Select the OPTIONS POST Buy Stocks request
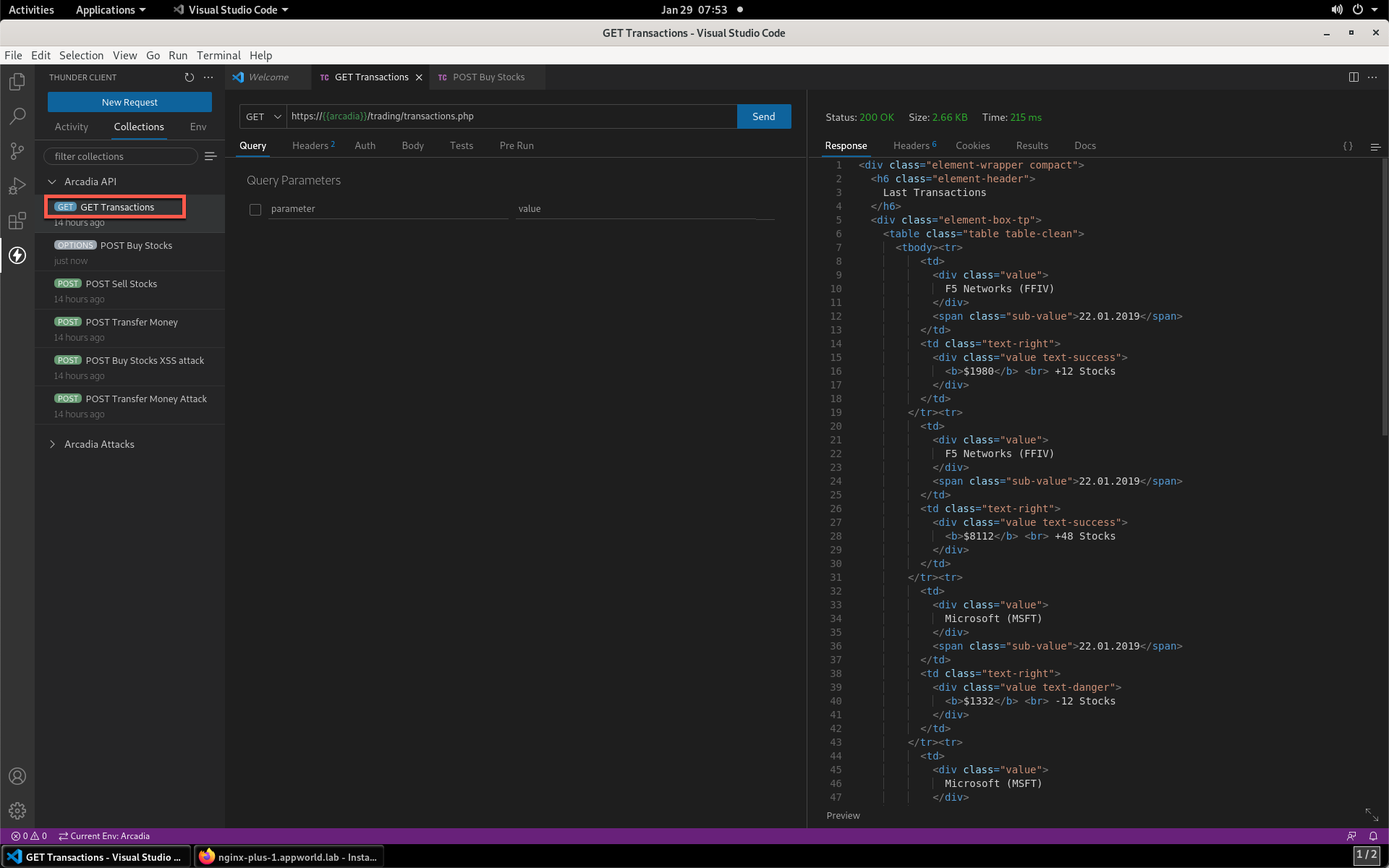1389x868 pixels. pos(130,252)
